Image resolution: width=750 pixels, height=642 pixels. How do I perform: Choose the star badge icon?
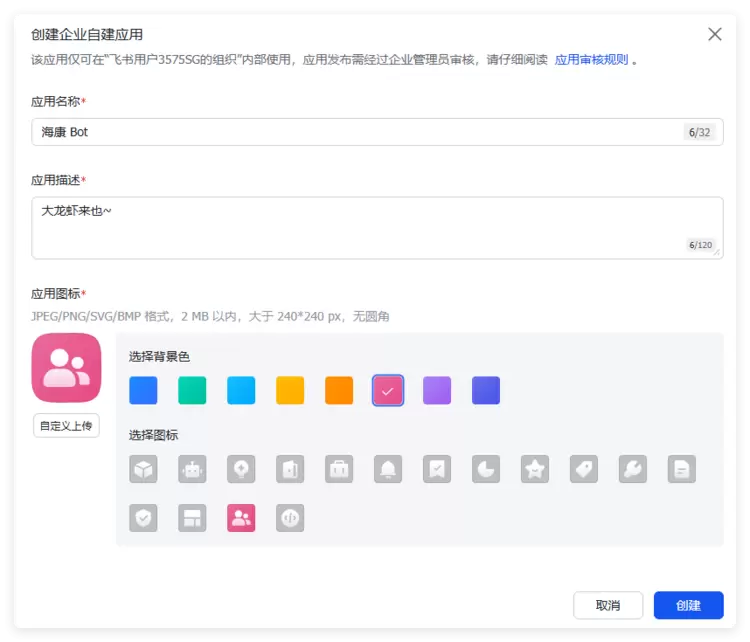tap(535, 469)
